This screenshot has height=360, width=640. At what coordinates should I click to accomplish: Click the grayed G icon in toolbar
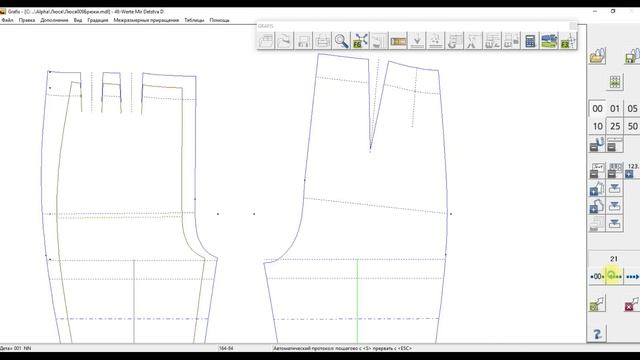455,41
